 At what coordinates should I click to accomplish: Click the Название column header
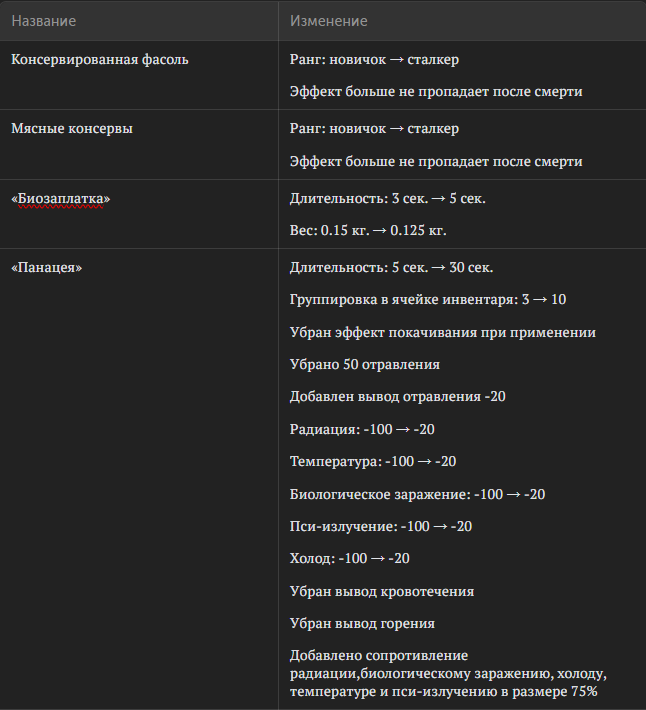click(x=43, y=21)
